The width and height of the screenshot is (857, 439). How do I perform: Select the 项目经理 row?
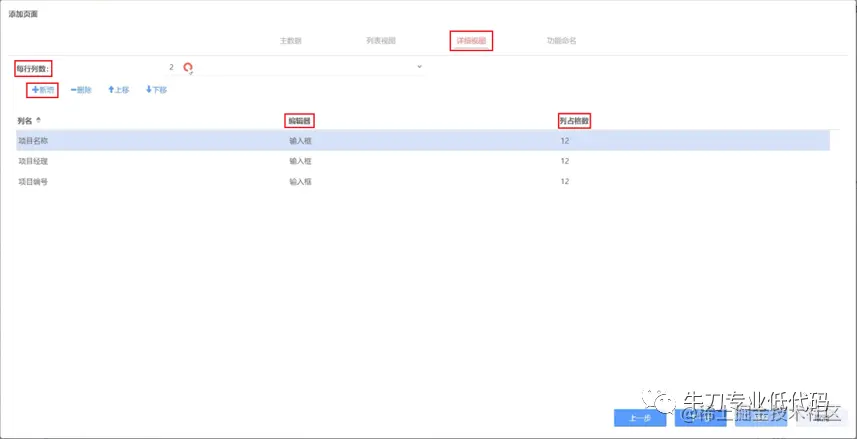pos(423,161)
